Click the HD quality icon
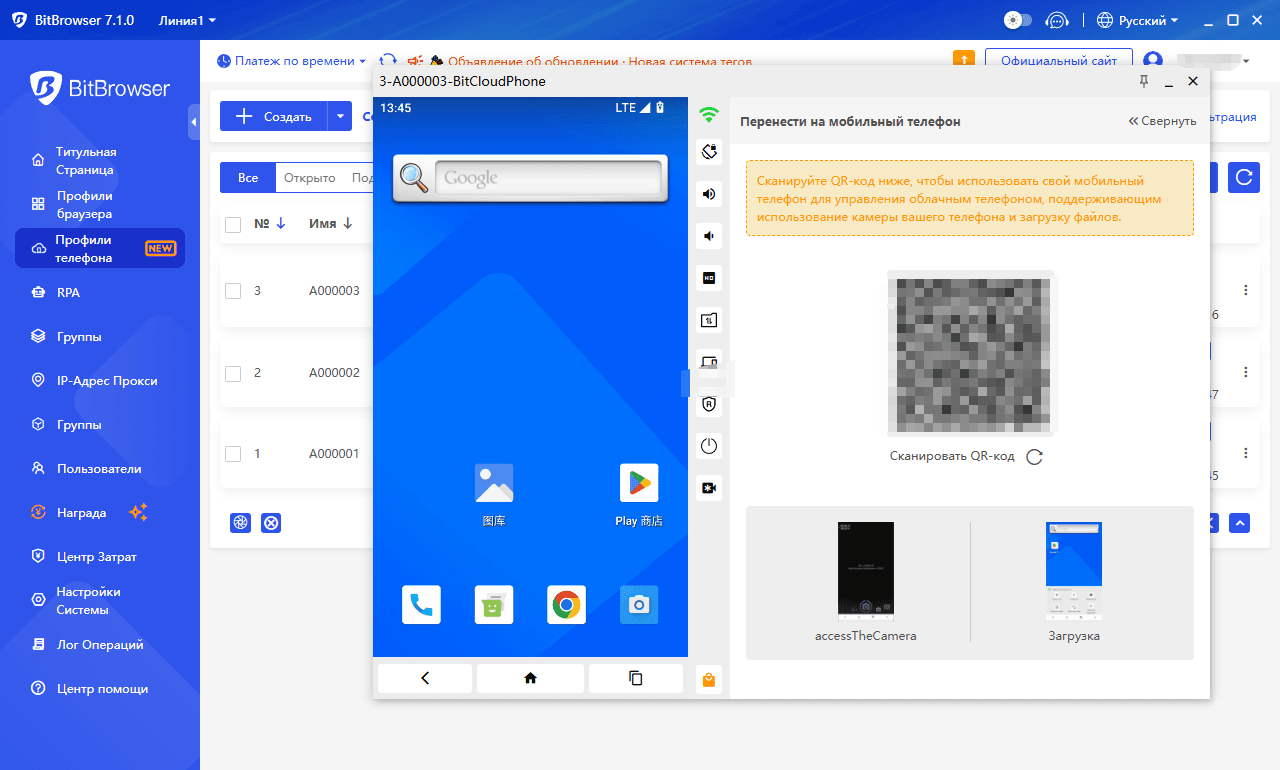The width and height of the screenshot is (1280, 770). click(709, 278)
